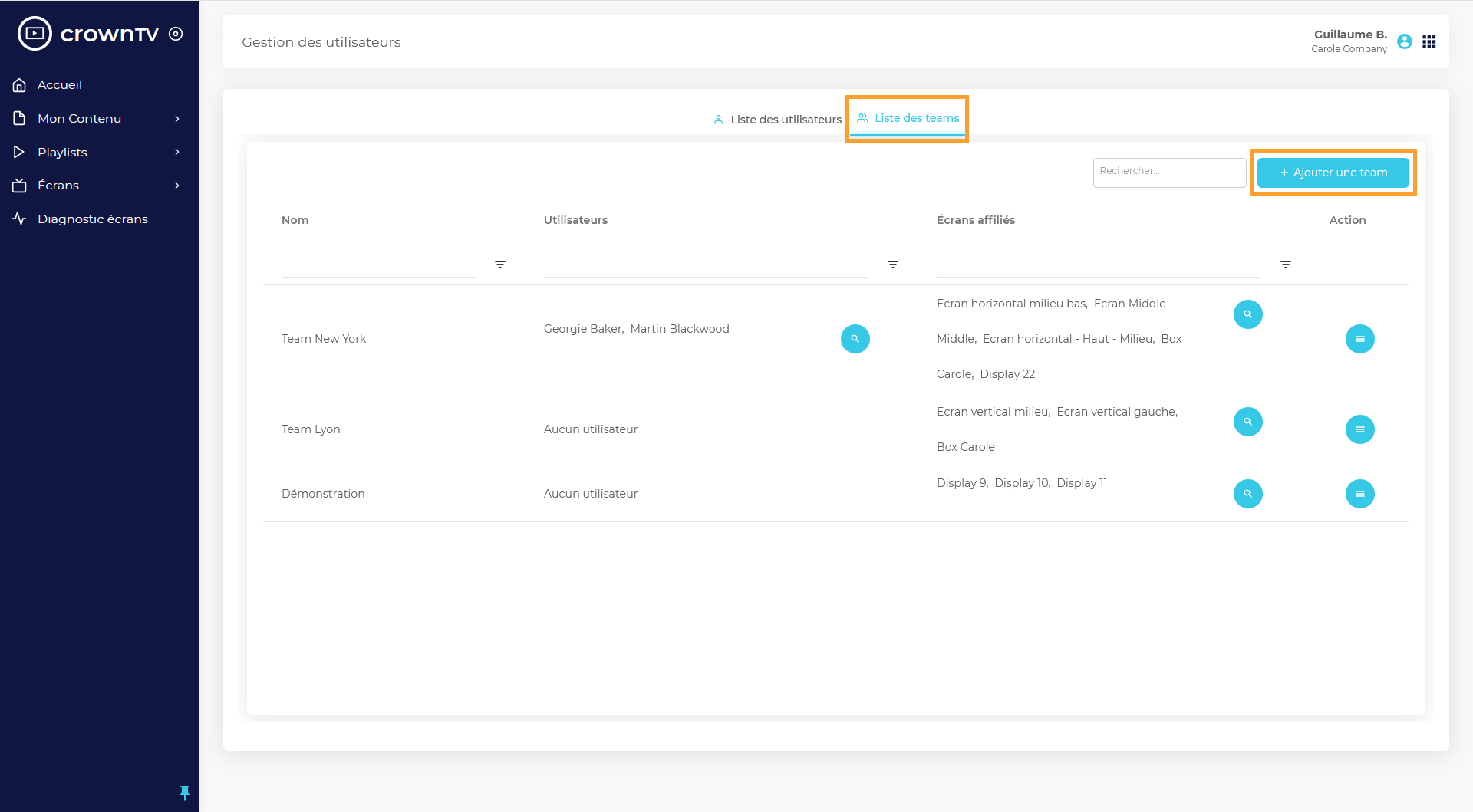This screenshot has width=1473, height=812.
Task: Click Ajouter une team button
Action: tap(1333, 173)
